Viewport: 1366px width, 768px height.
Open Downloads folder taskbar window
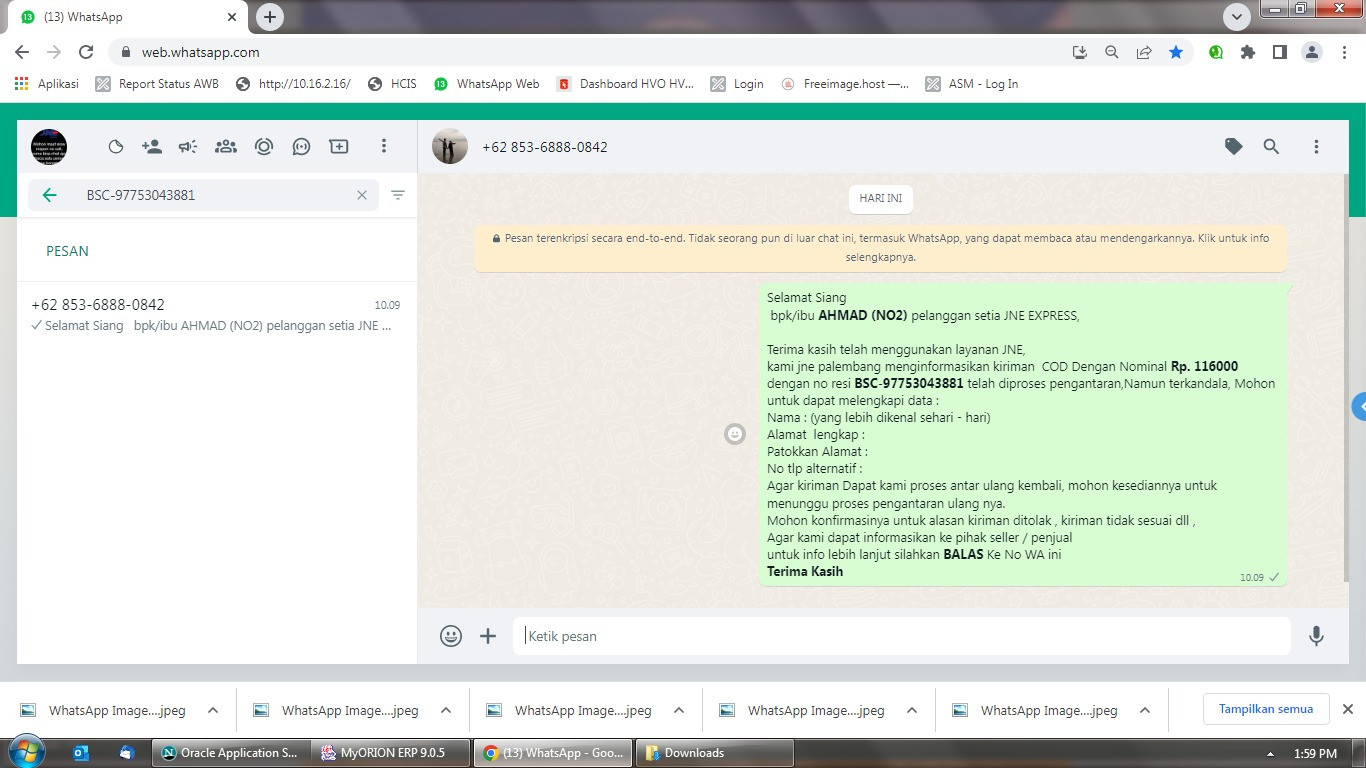(x=715, y=753)
